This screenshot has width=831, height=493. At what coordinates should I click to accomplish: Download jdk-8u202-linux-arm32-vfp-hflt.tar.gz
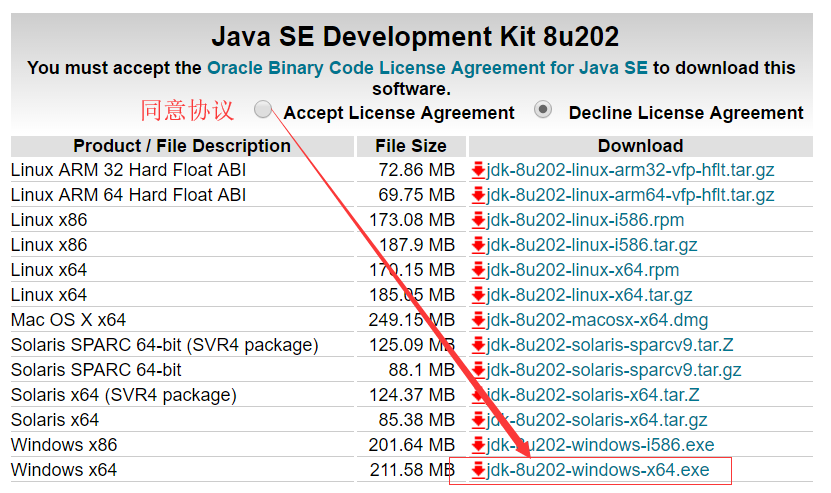630,170
